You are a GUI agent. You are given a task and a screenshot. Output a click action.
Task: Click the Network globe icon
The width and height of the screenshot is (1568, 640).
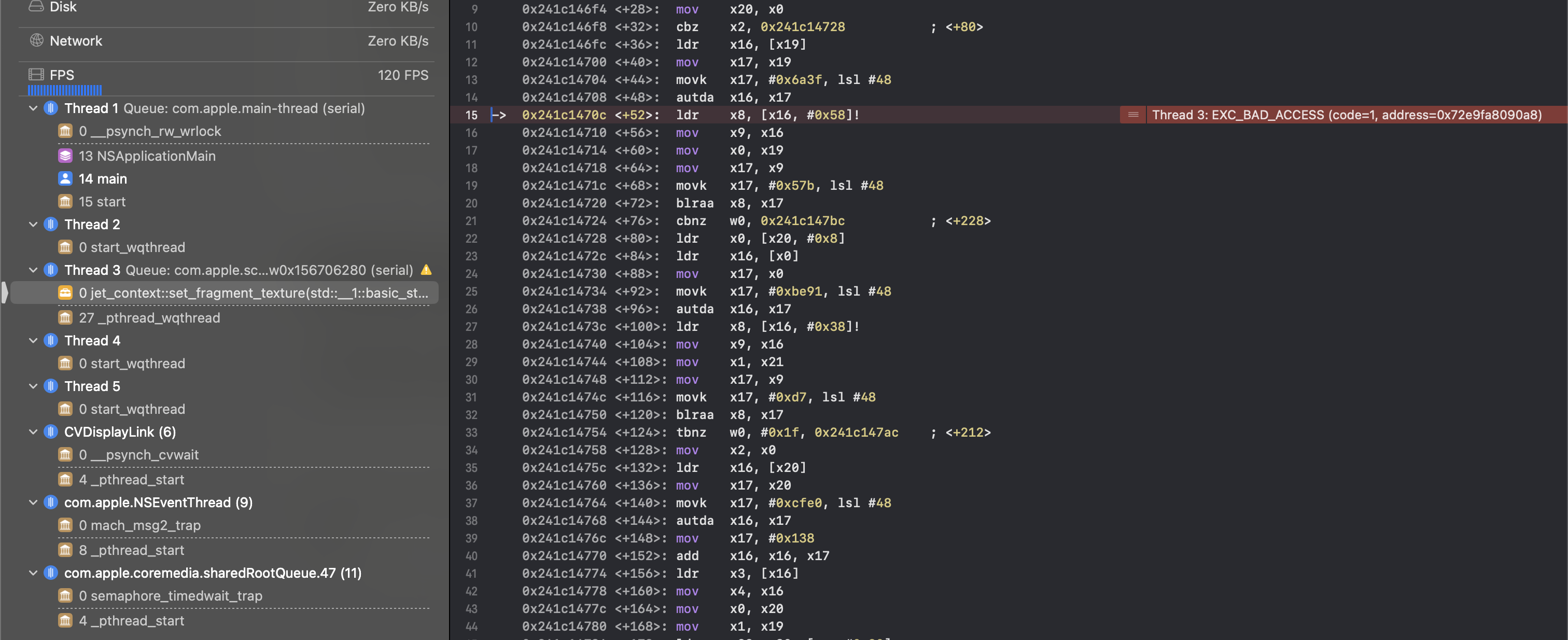click(x=36, y=40)
